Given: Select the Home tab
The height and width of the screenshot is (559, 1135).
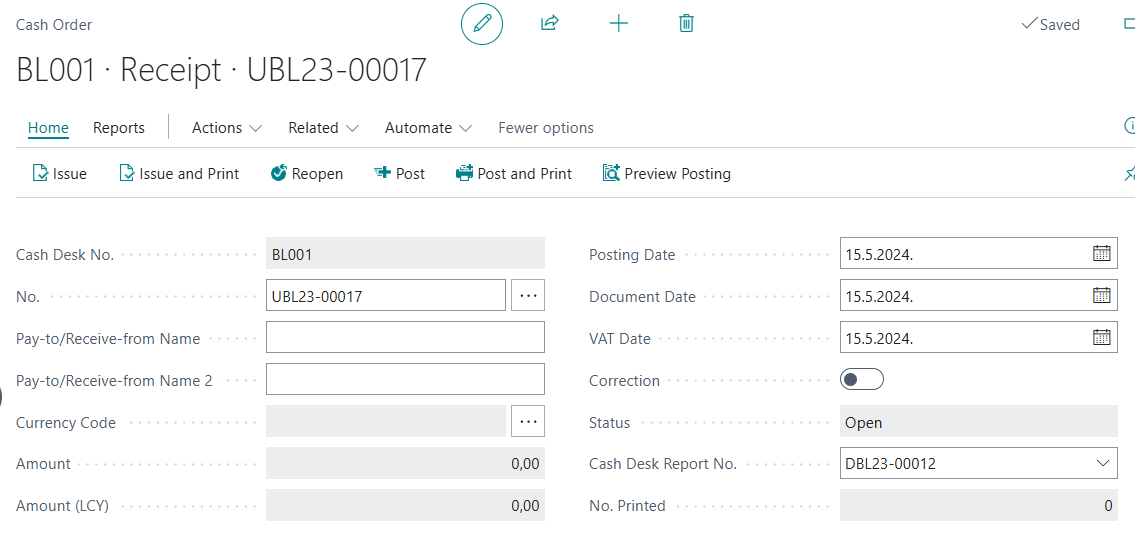Looking at the screenshot, I should [48, 128].
